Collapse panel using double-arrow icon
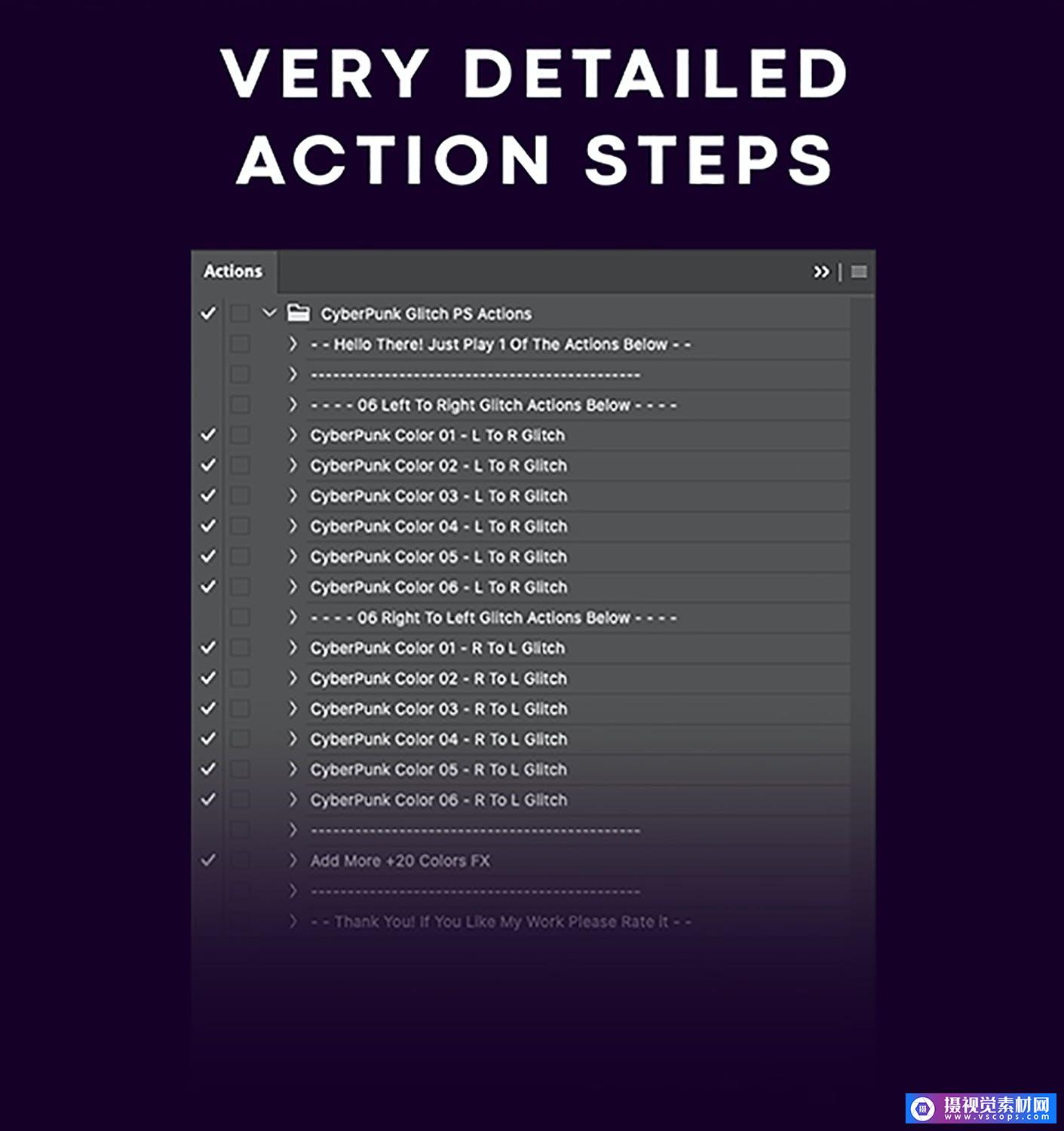 coord(821,271)
